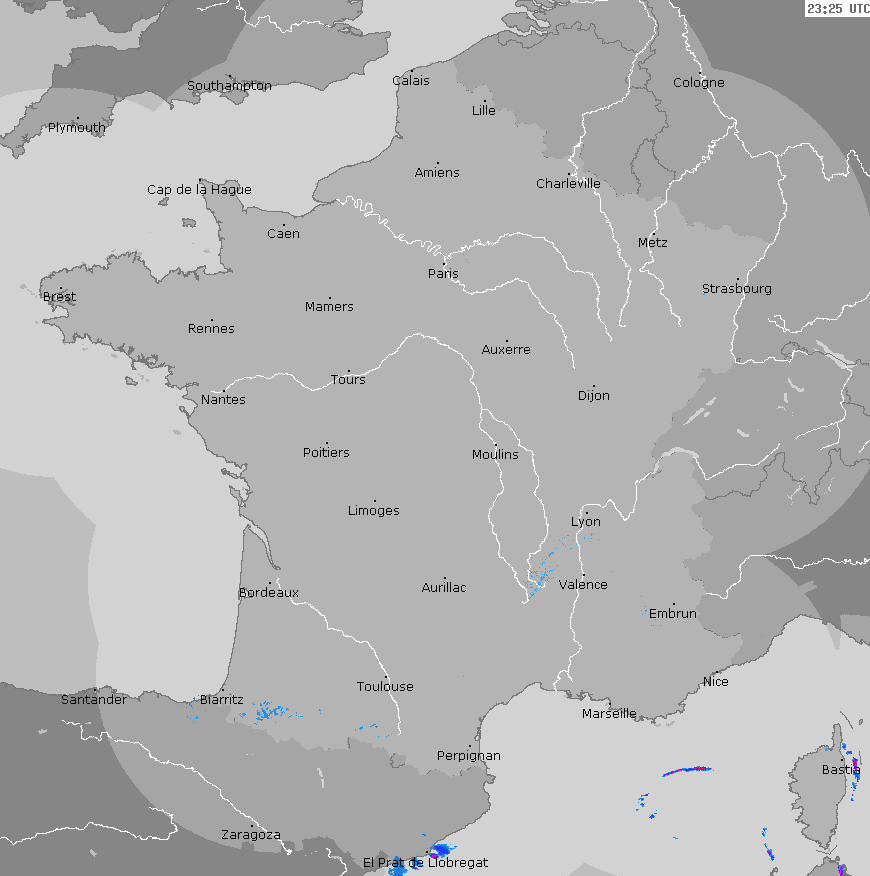Click the lightning strikes west of Valence
Image resolution: width=870 pixels, height=876 pixels.
(541, 574)
